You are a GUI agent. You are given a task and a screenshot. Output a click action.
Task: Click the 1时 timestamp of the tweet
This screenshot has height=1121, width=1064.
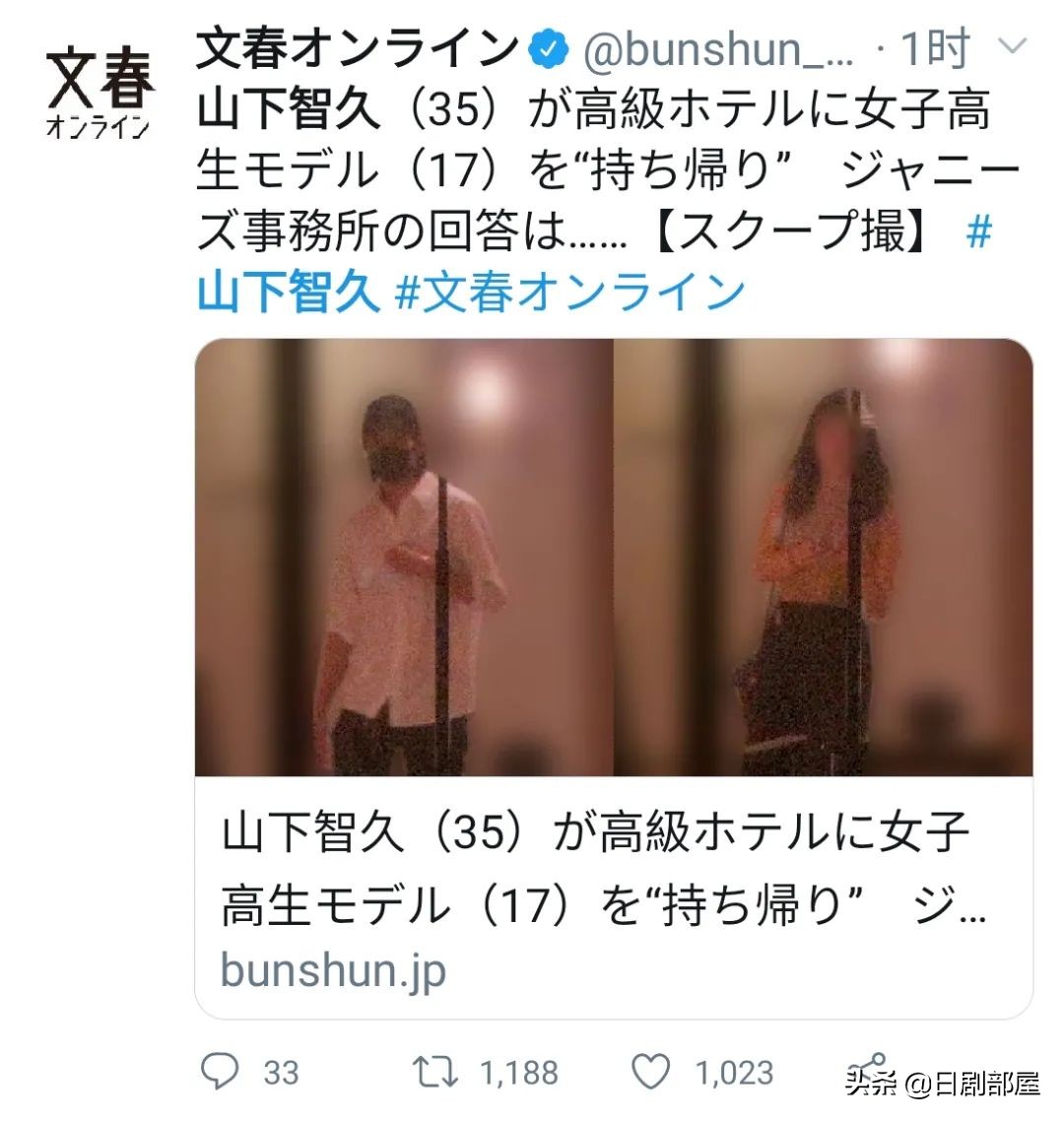pyautogui.click(x=935, y=48)
